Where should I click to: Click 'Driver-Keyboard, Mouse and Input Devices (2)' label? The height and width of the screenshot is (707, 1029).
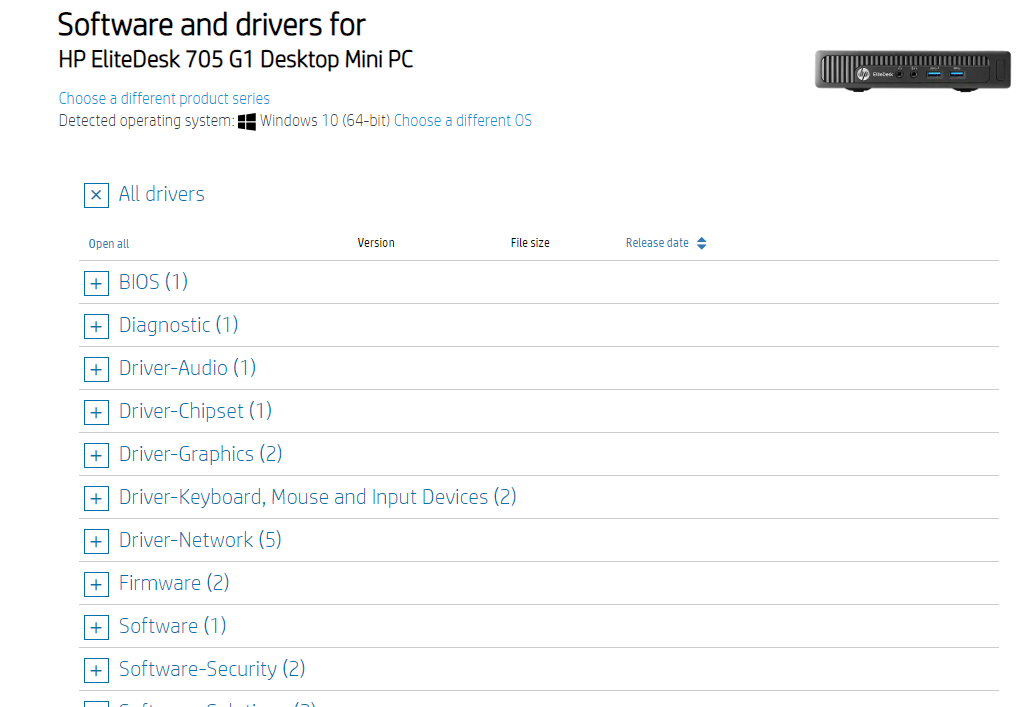[x=318, y=497]
